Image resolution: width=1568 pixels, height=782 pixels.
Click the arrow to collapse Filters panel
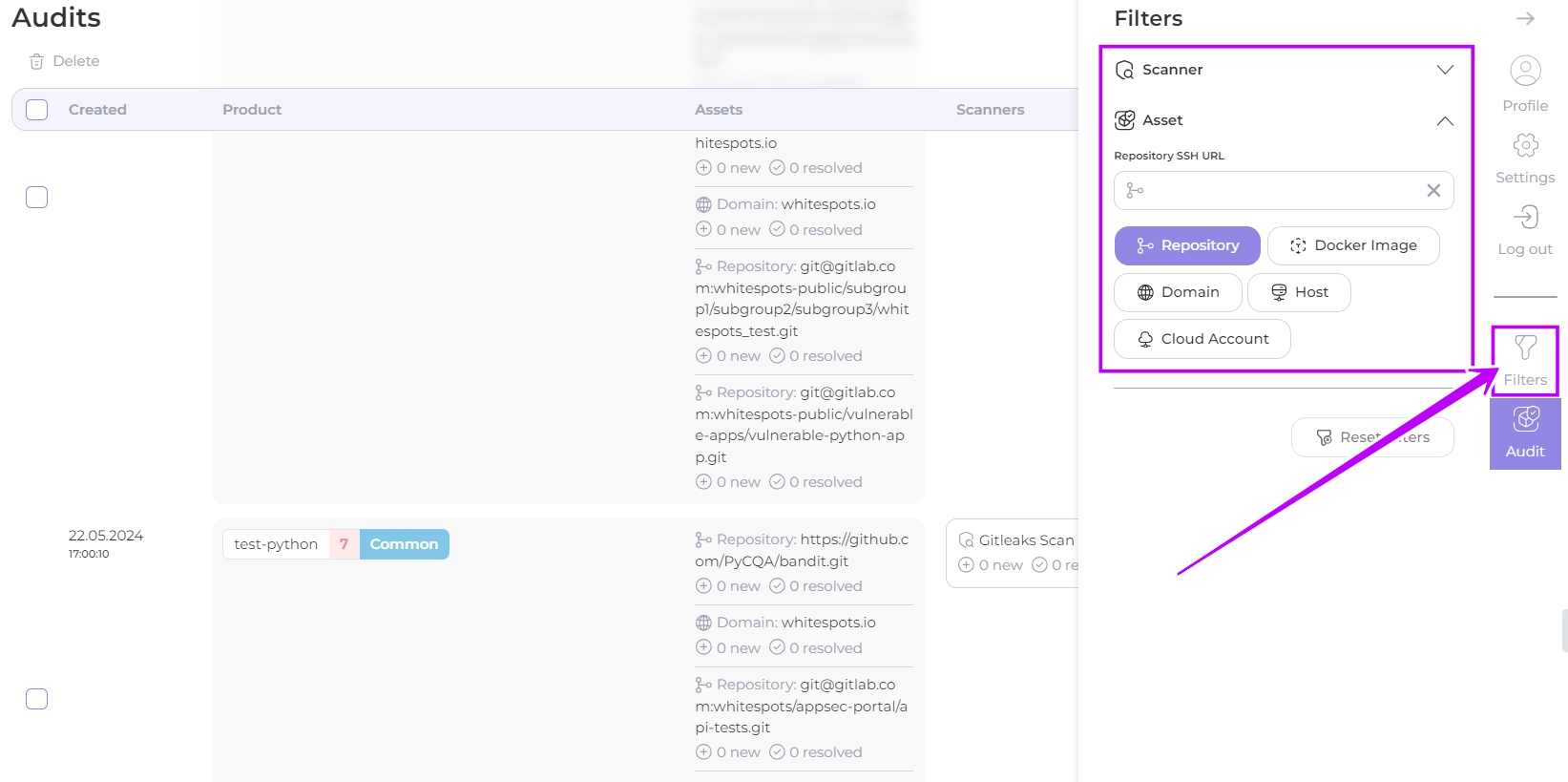[1525, 19]
